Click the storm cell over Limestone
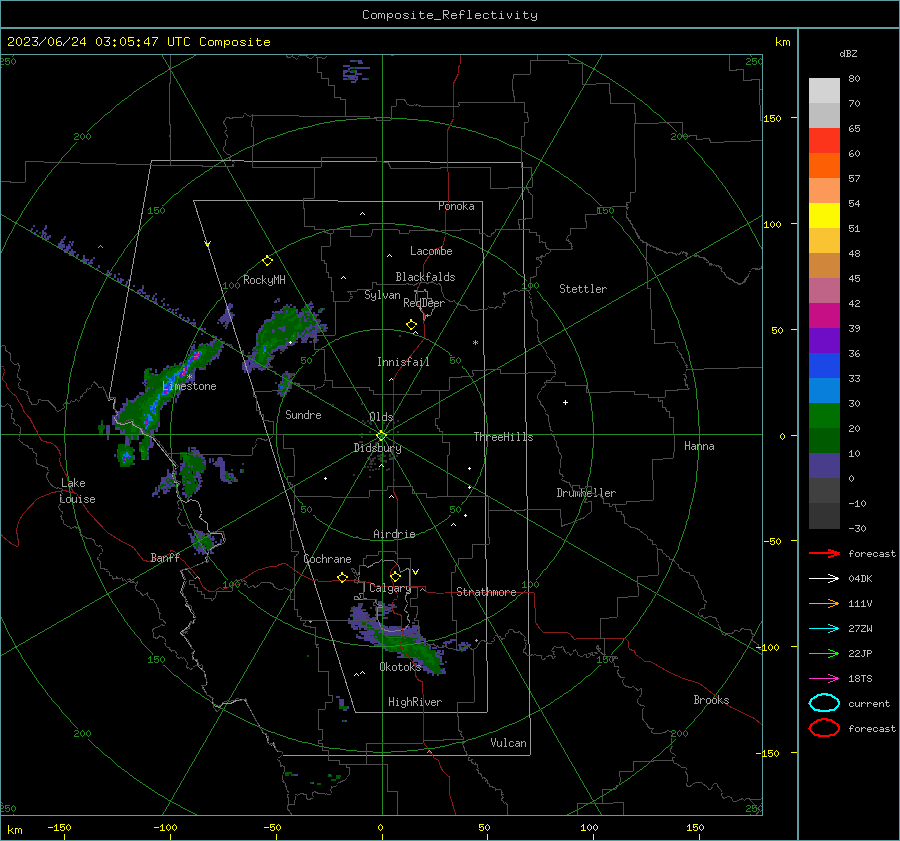 click(x=166, y=390)
